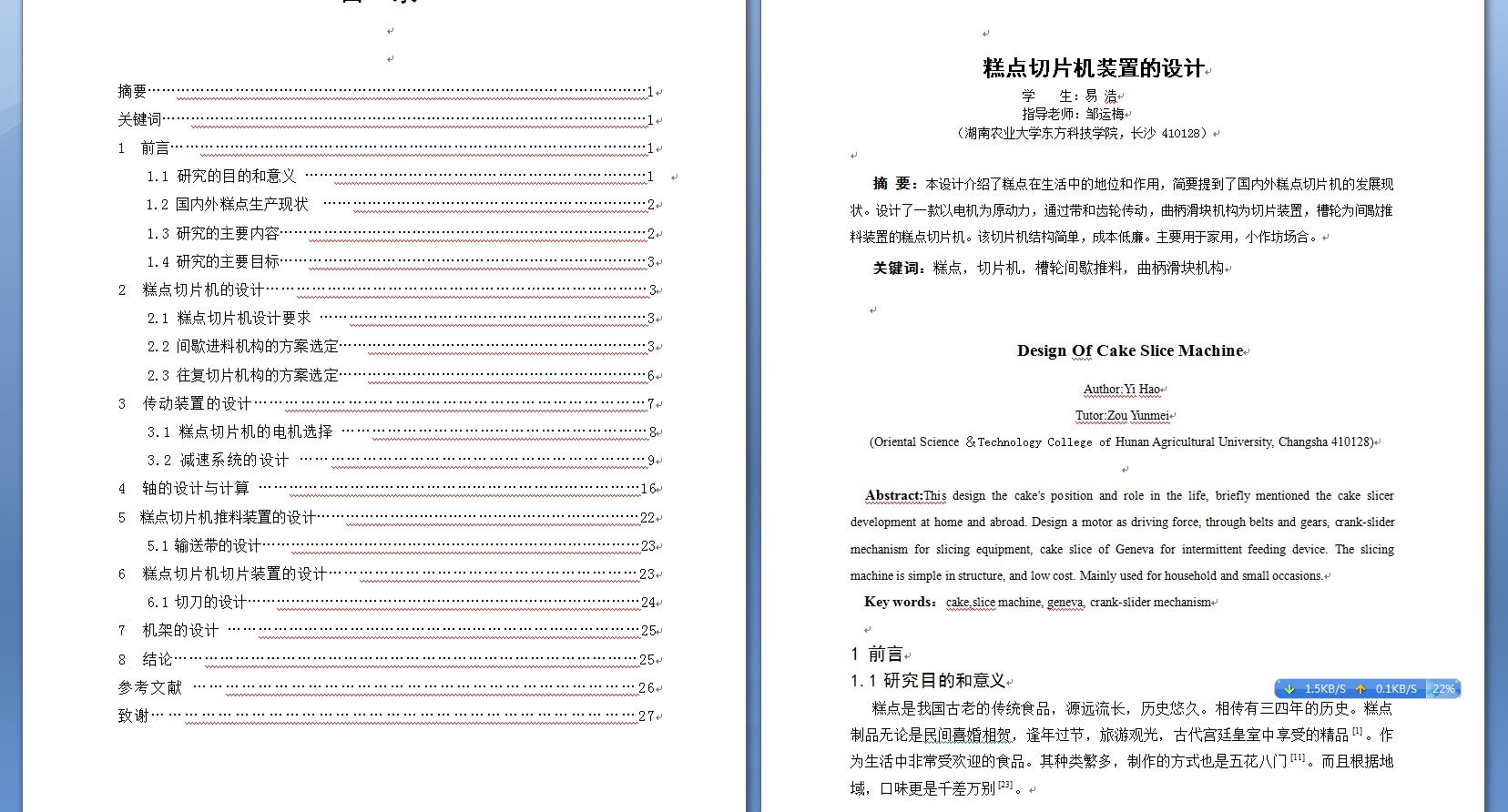
Task: Click page number 27 beside 致谢
Action: (x=646, y=716)
